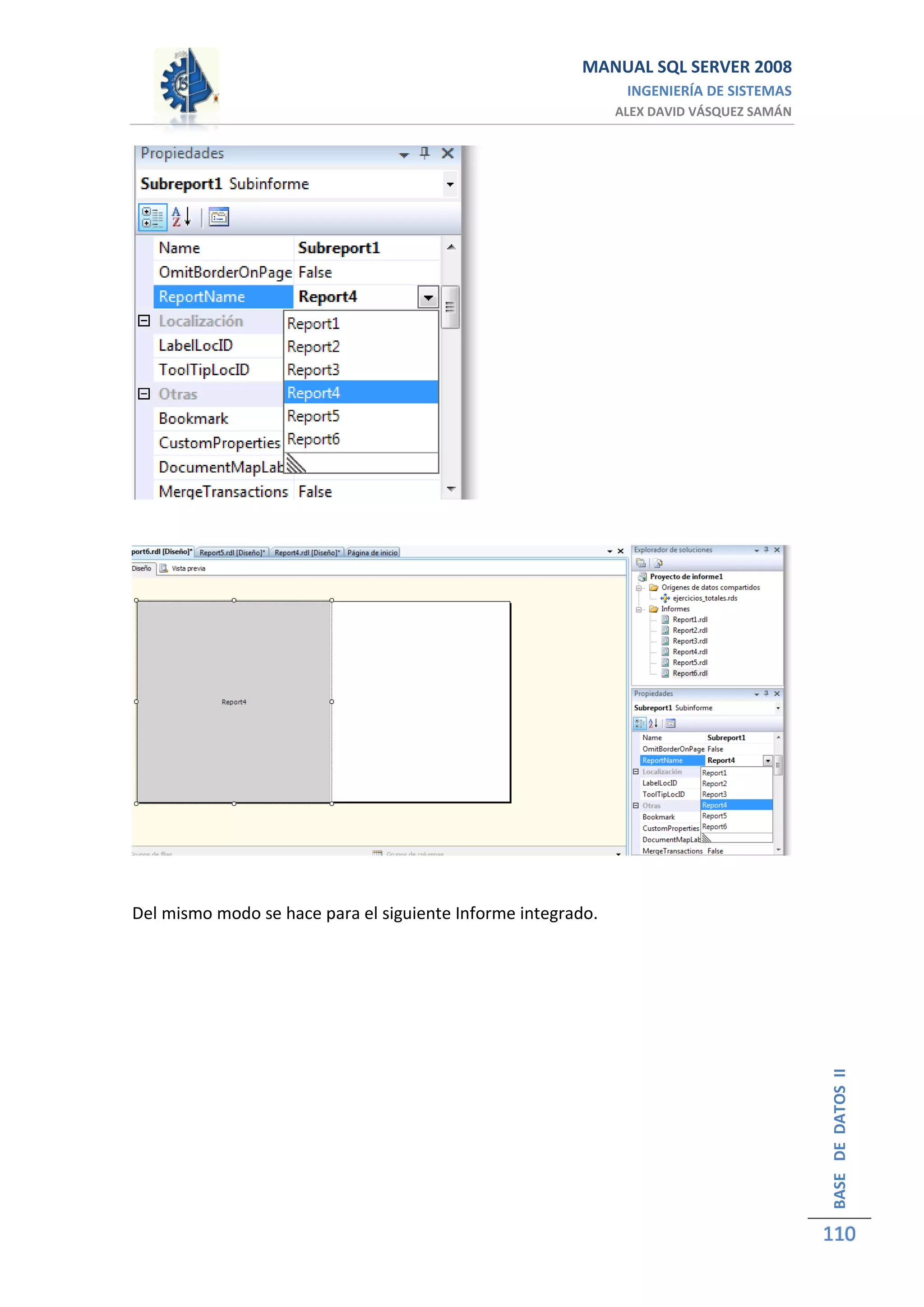Click Report5.rdl file icon in solution explorer
Screen dimensions: 924x1307
(x=665, y=663)
